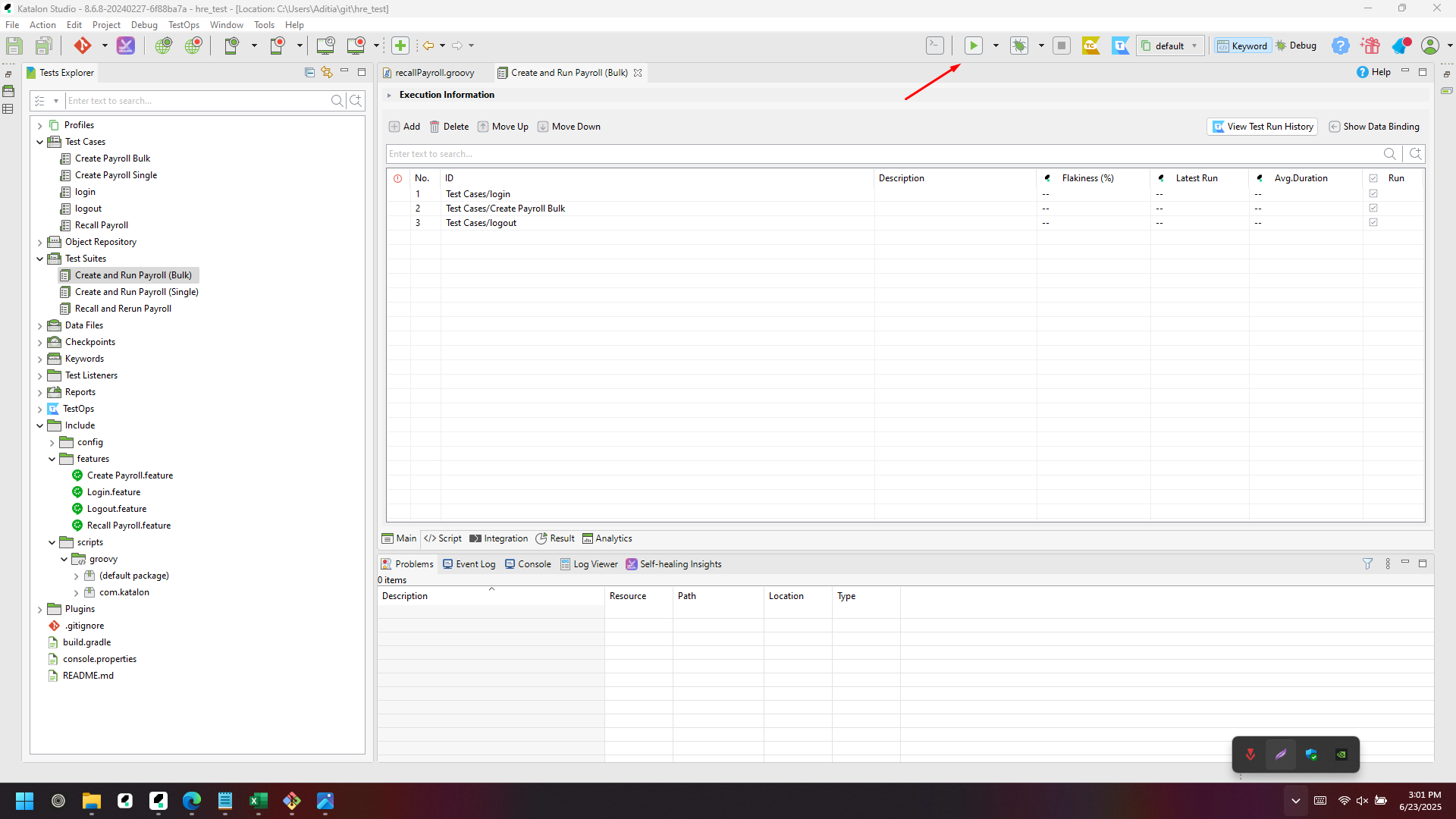
Task: Collapse the Test Cases tree node
Action: [x=40, y=142]
